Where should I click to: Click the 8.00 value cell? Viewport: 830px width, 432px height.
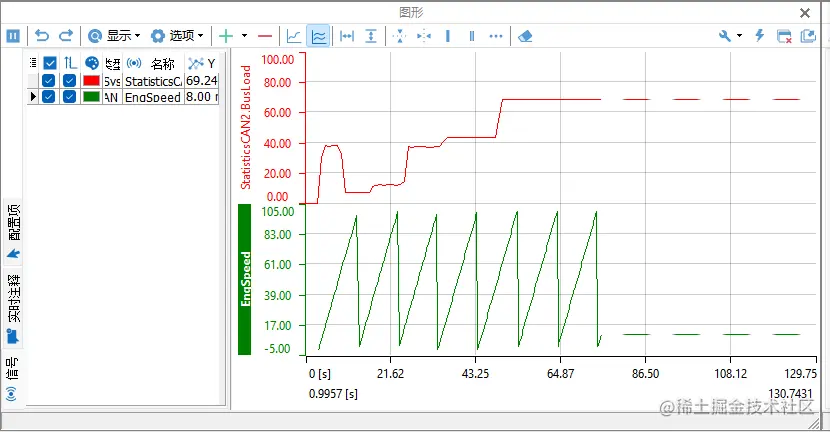tap(202, 97)
